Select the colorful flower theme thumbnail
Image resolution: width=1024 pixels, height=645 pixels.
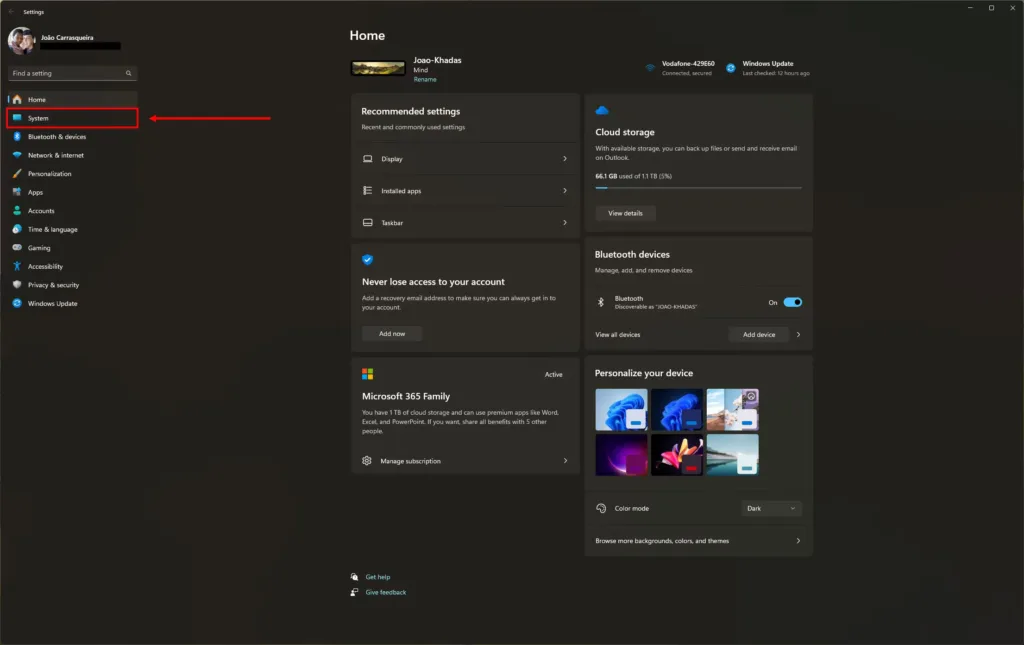(x=677, y=455)
